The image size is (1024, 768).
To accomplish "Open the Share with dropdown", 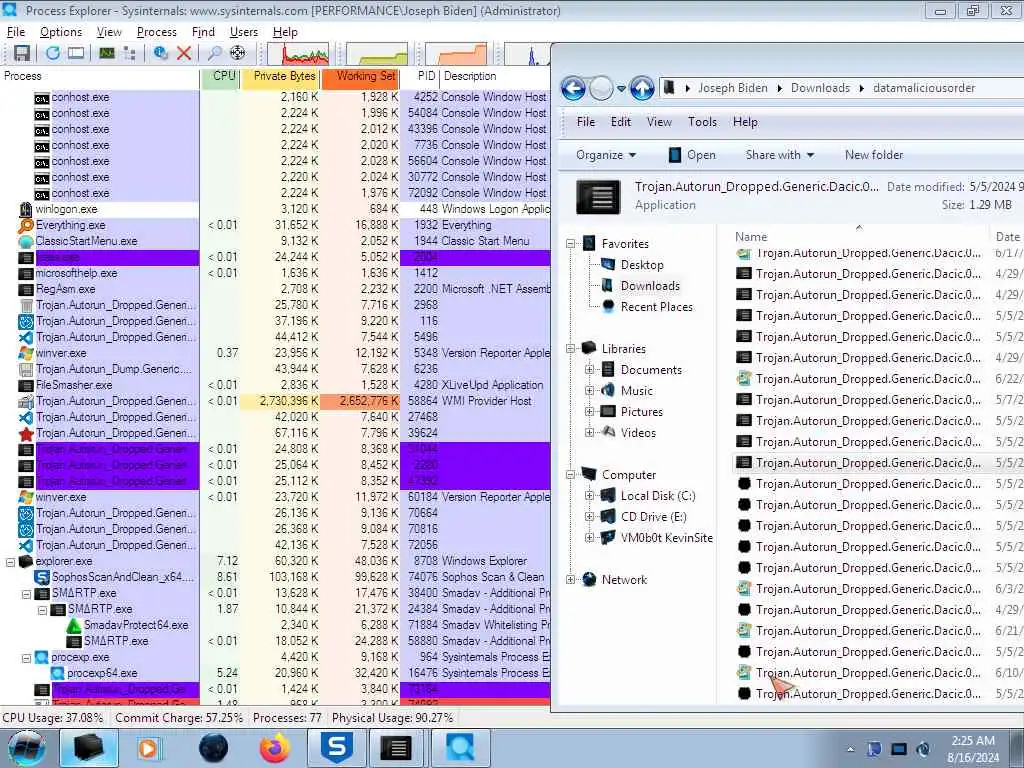I will [x=780, y=155].
